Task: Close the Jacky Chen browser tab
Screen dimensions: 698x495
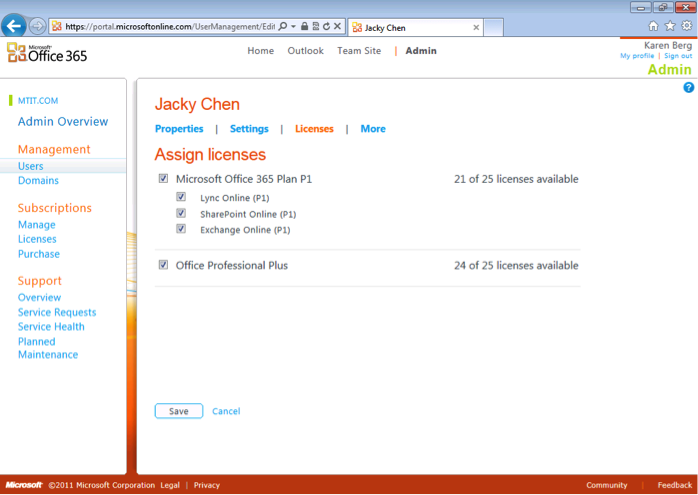Action: pos(476,28)
